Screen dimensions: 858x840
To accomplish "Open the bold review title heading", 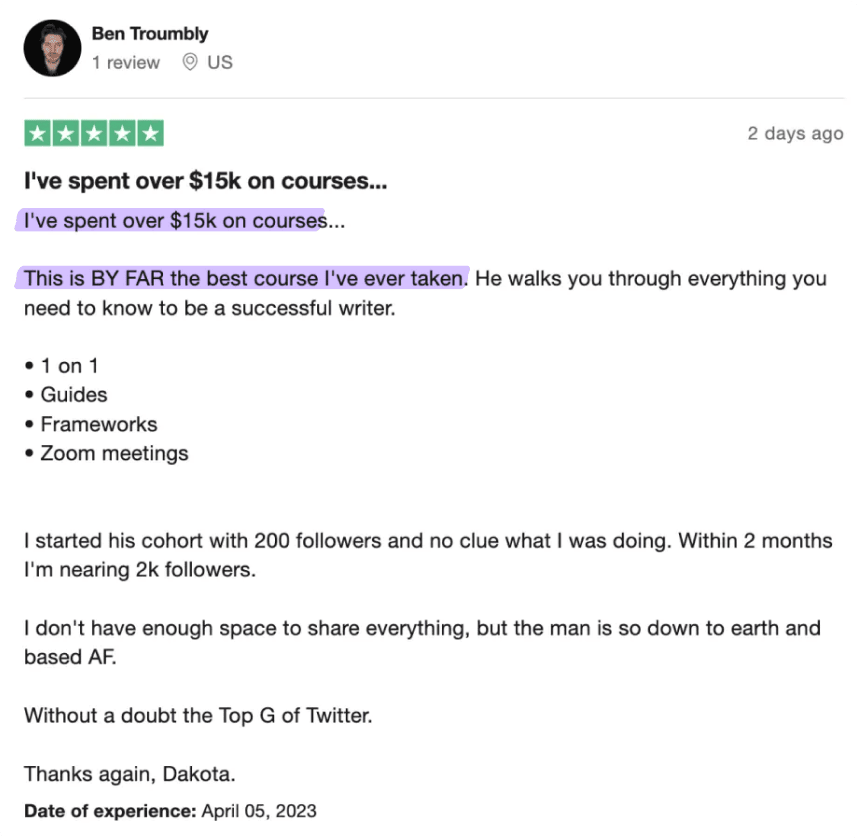I will pos(206,181).
